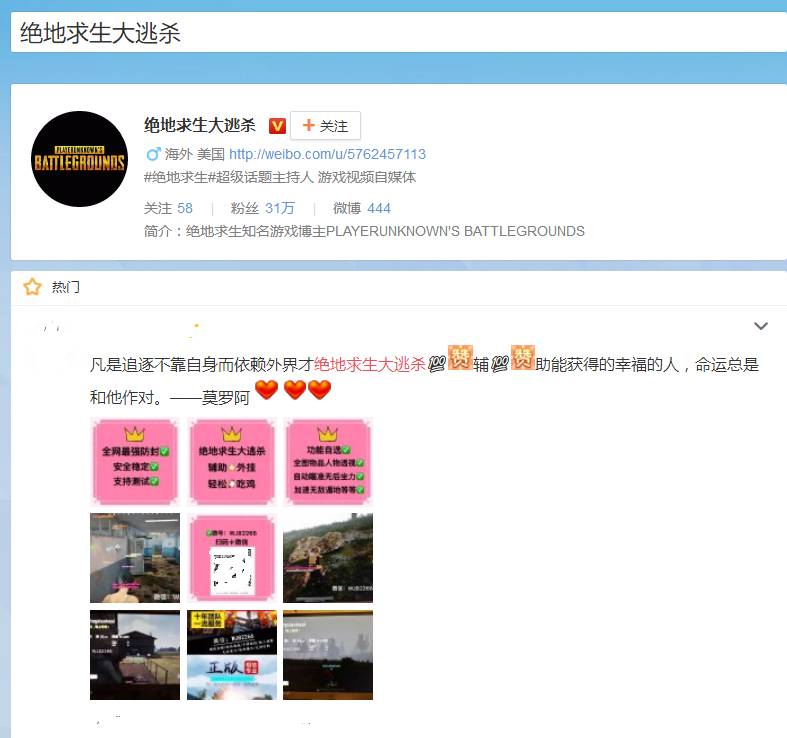Viewport: 787px width, 738px height.
Task: Open the followers count 粉丝 31万
Action: click(263, 208)
